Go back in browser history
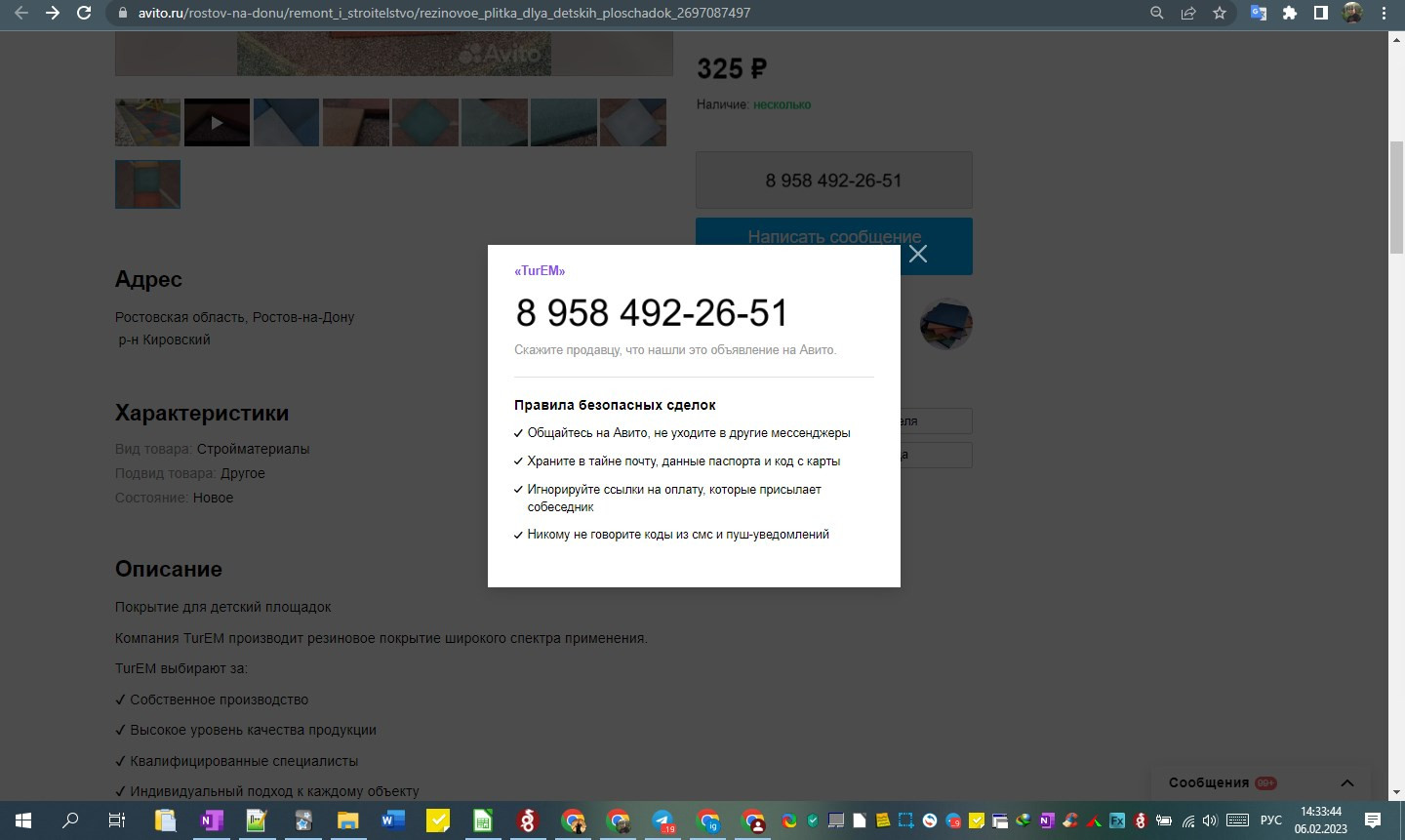 click(x=21, y=13)
